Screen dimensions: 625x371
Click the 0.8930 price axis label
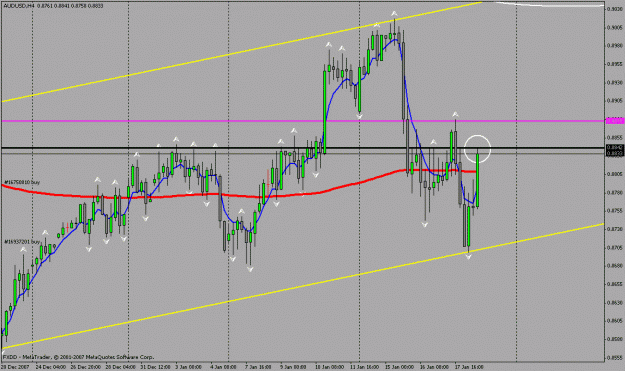coord(615,82)
